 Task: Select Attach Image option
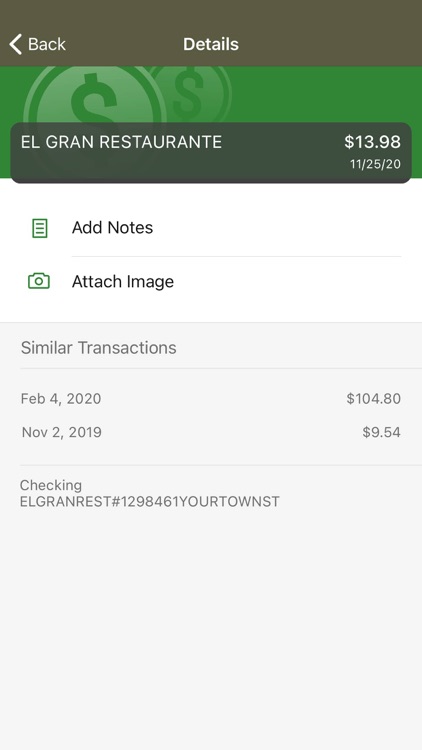click(211, 281)
